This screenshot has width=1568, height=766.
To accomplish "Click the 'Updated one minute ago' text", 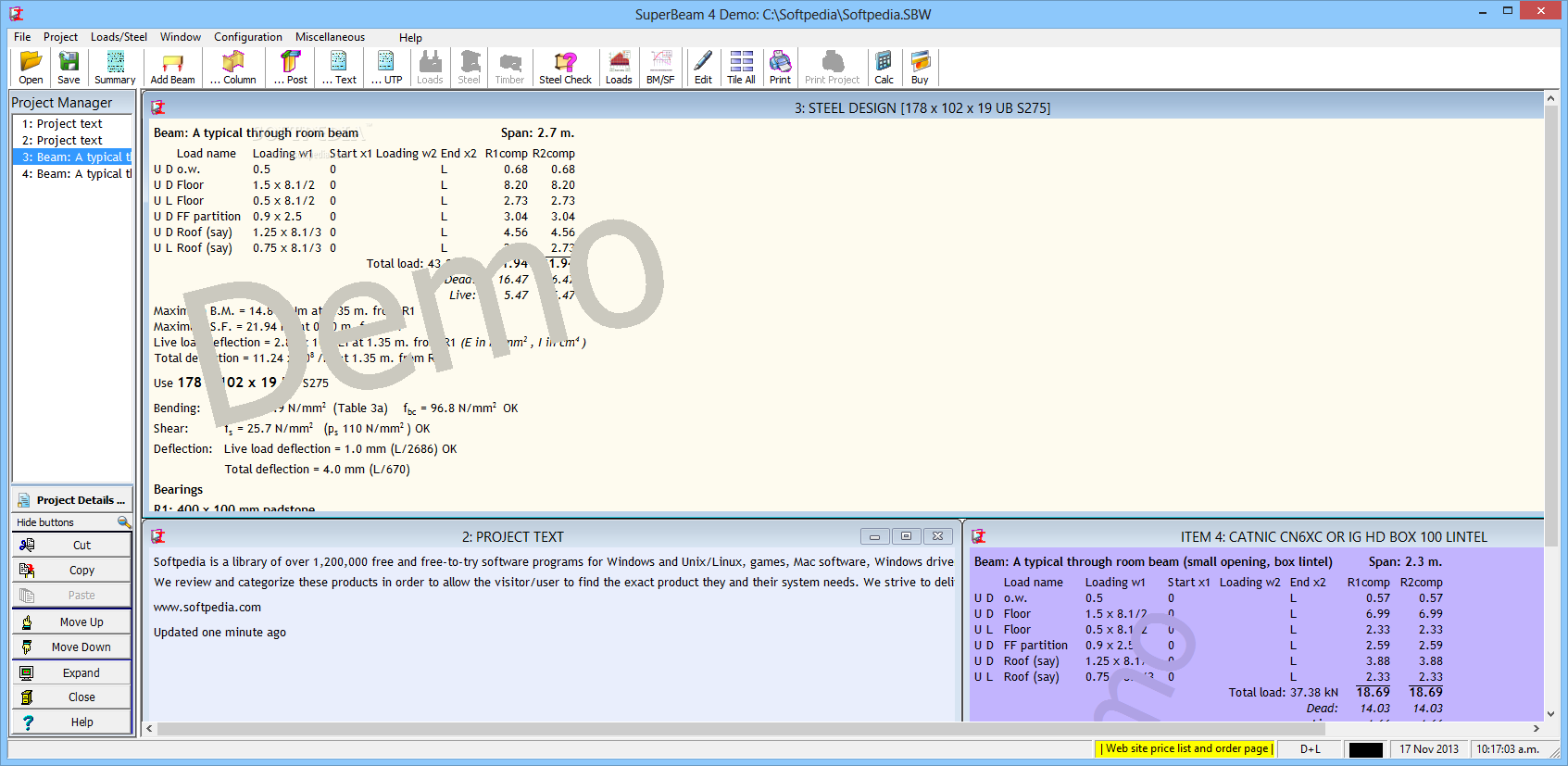I will tap(220, 633).
